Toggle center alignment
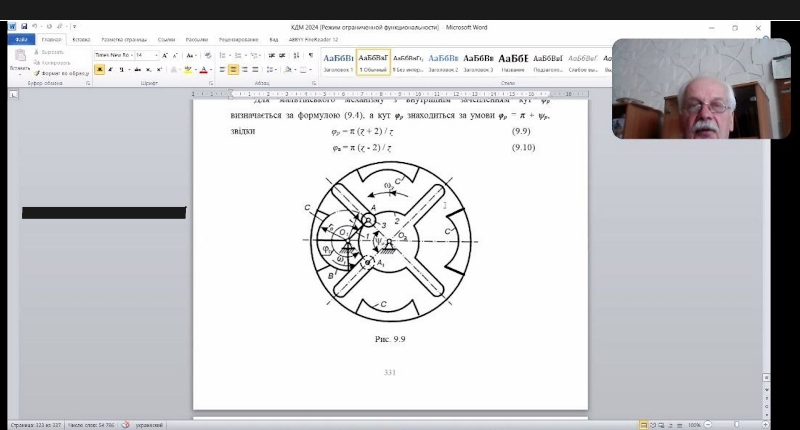Image resolution: width=800 pixels, height=430 pixels. click(x=233, y=69)
